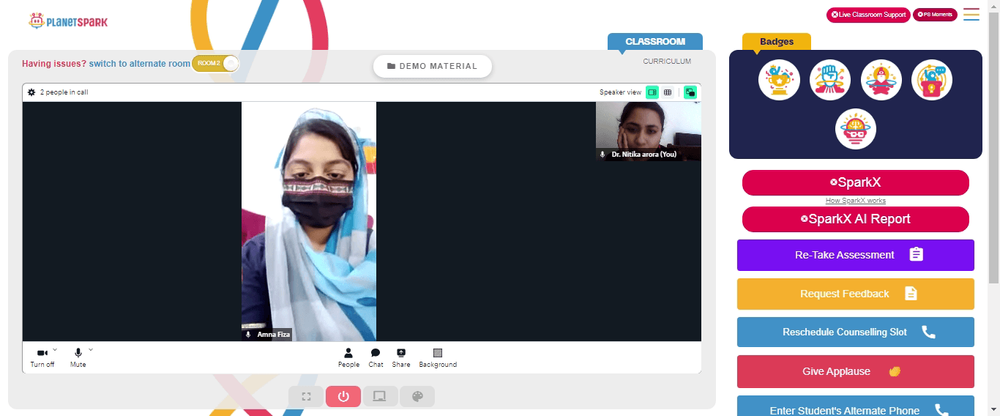The height and width of the screenshot is (416, 1000).
Task: Click the "Having issues?" text
Action: 54,64
